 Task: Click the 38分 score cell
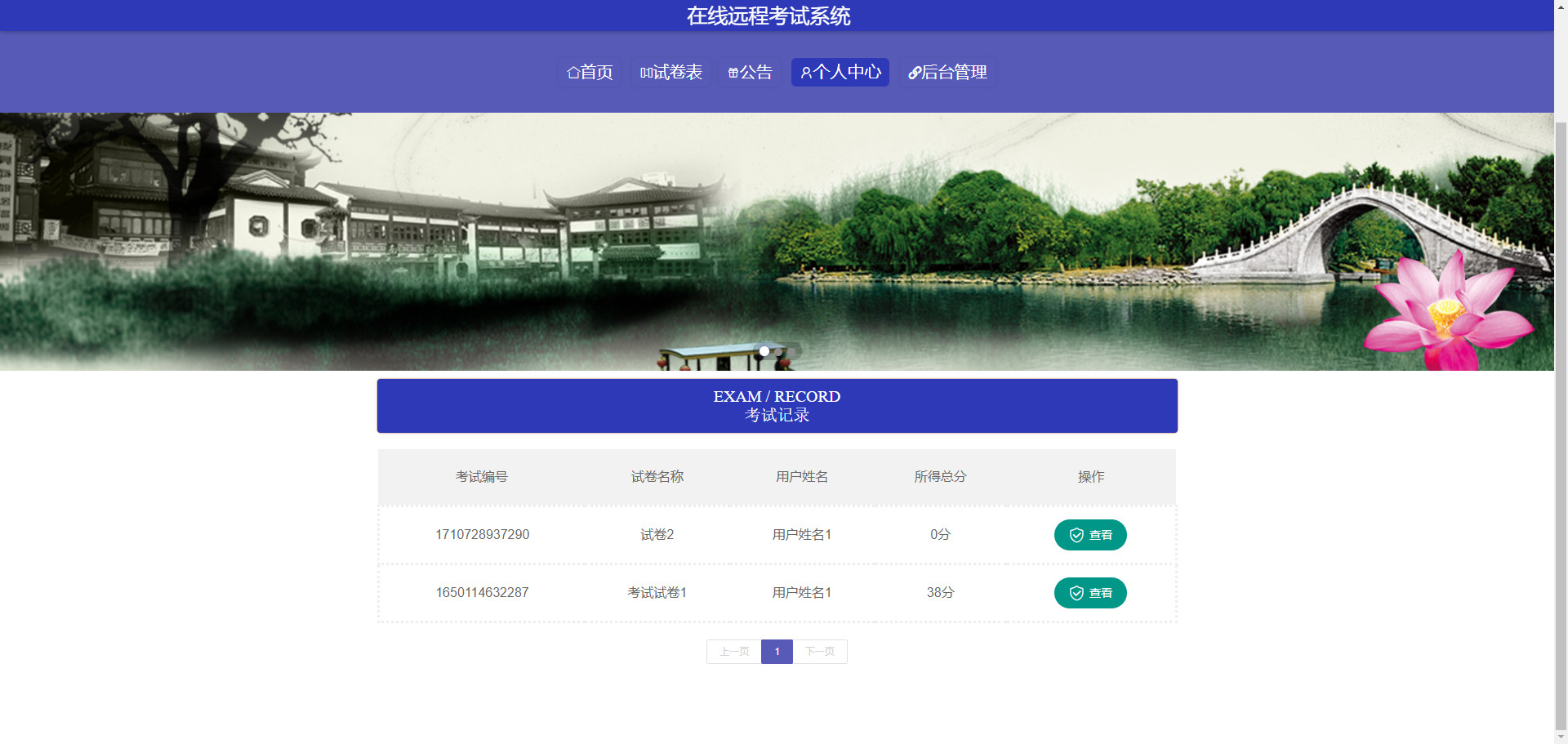pyautogui.click(x=940, y=592)
